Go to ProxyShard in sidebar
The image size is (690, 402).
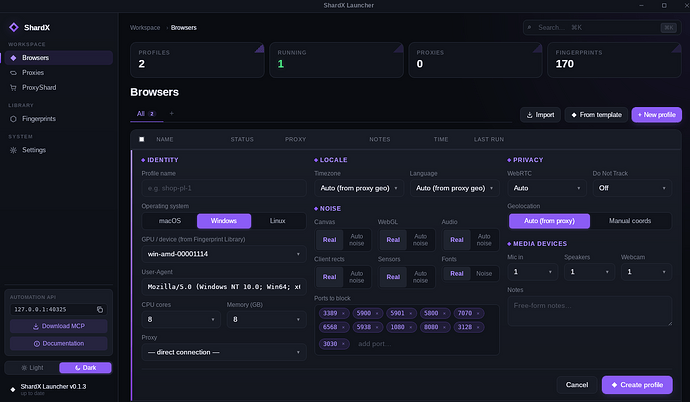58,88
